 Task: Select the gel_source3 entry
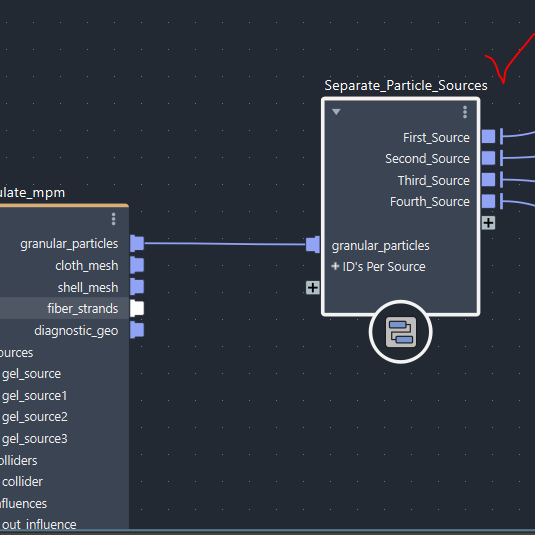click(x=35, y=439)
